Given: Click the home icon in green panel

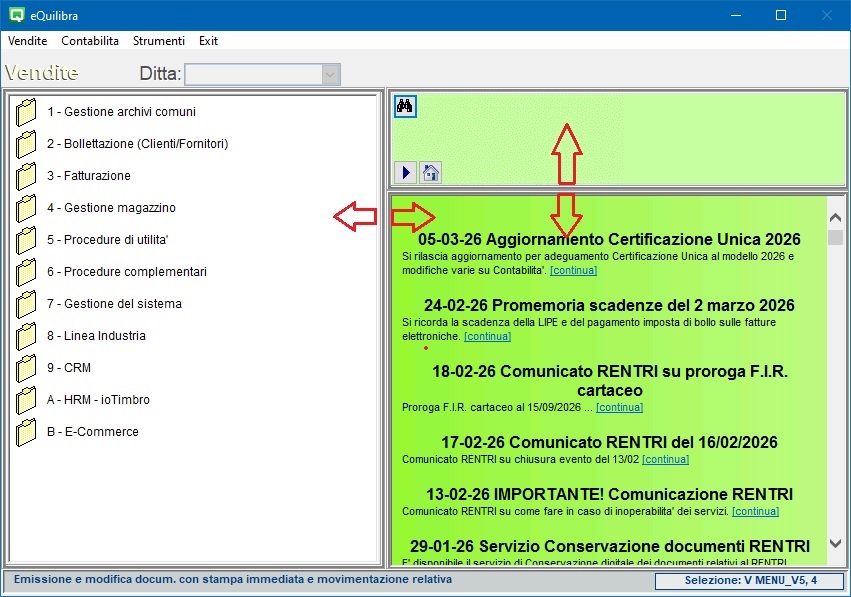Looking at the screenshot, I should (x=430, y=172).
